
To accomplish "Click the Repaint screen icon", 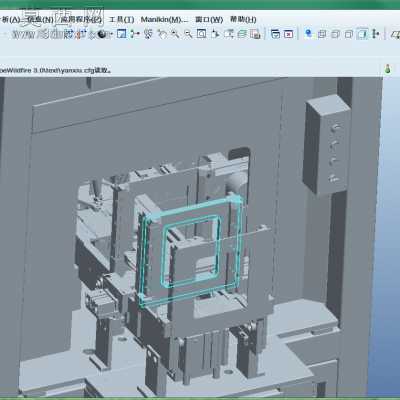I will tap(122, 34).
